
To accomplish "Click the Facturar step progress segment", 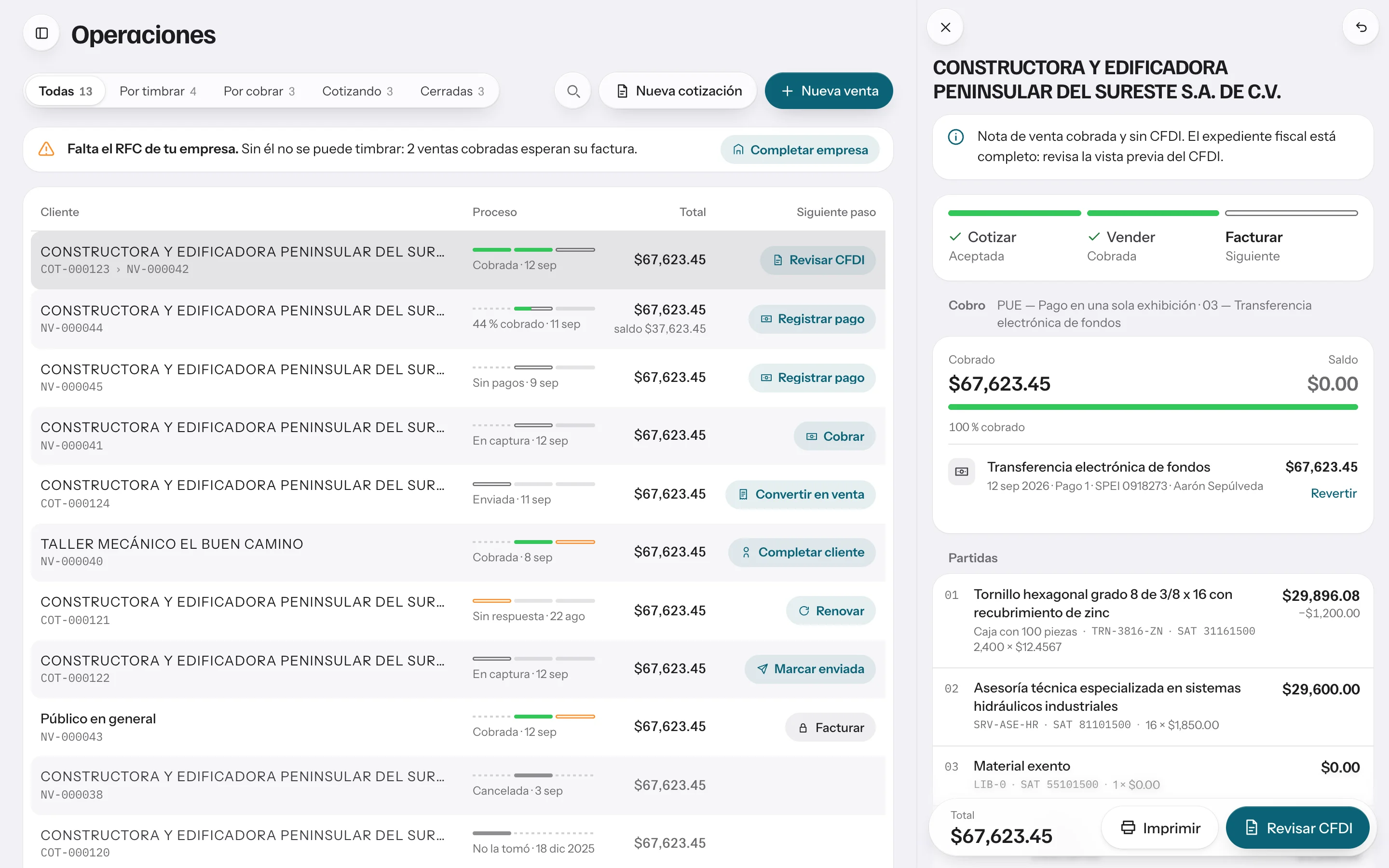I will coord(1292,213).
